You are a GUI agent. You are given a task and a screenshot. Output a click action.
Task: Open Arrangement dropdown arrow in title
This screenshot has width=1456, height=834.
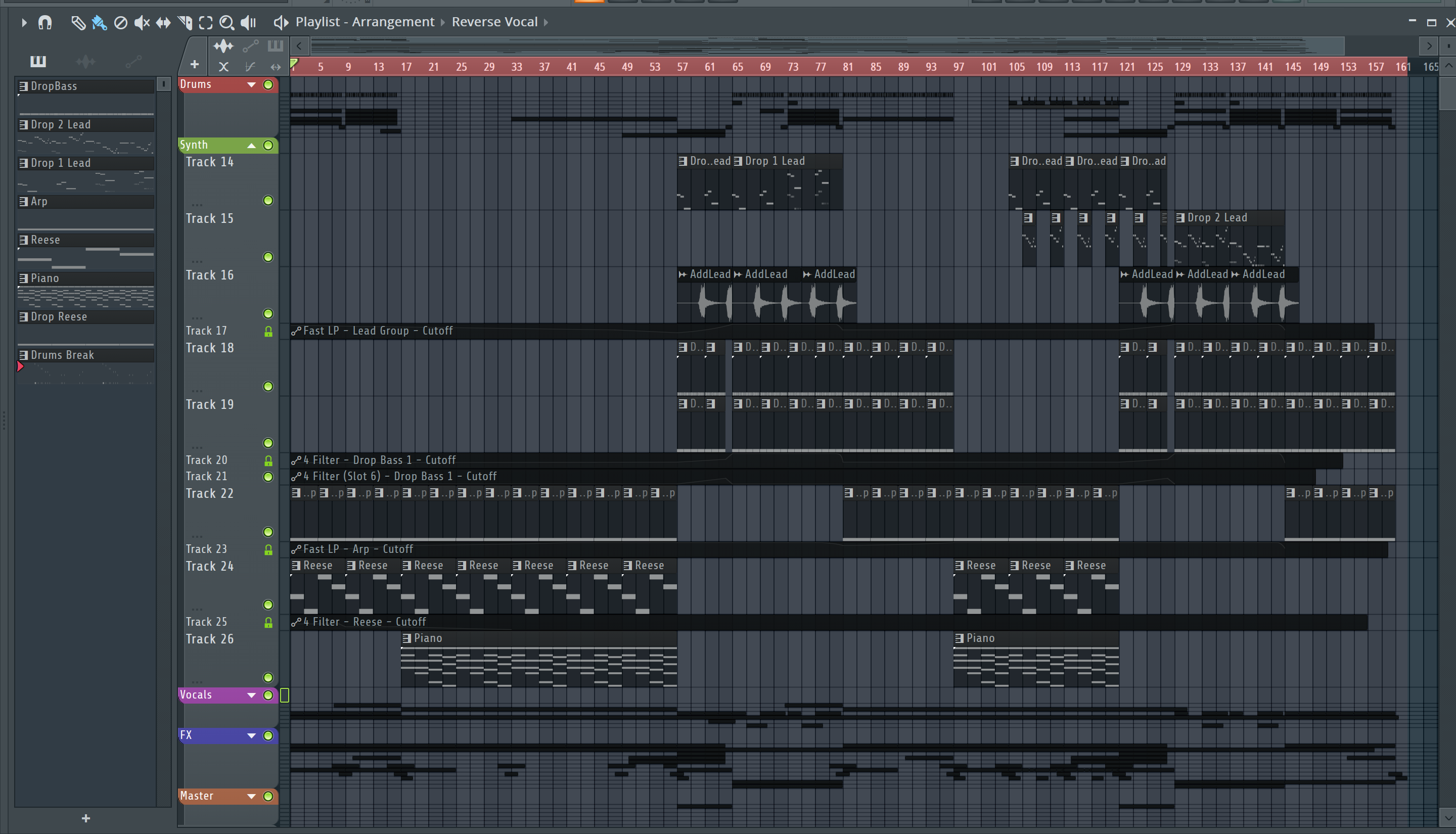tap(443, 22)
